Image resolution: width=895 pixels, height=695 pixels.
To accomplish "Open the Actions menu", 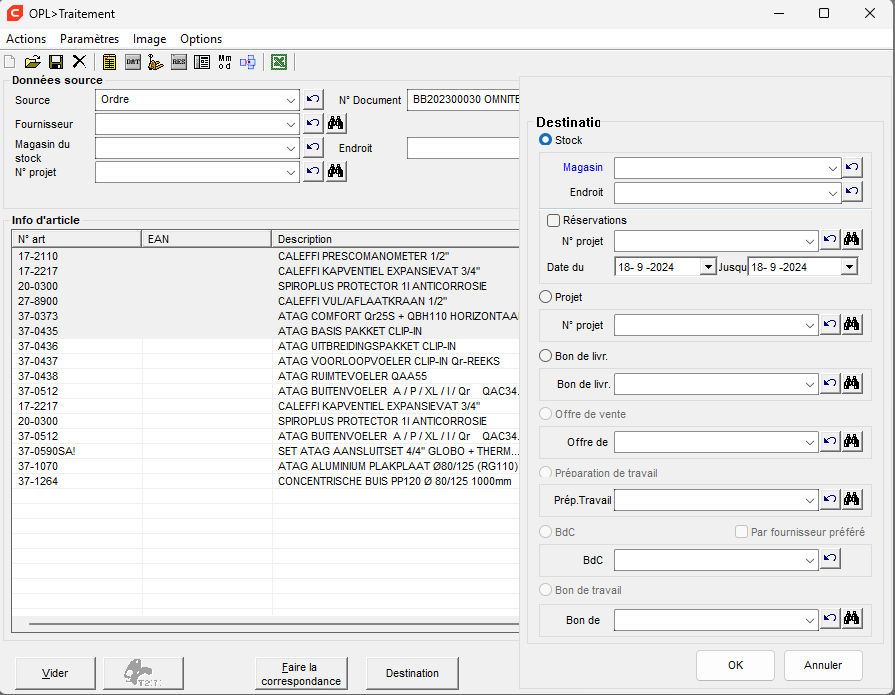I will 26,39.
